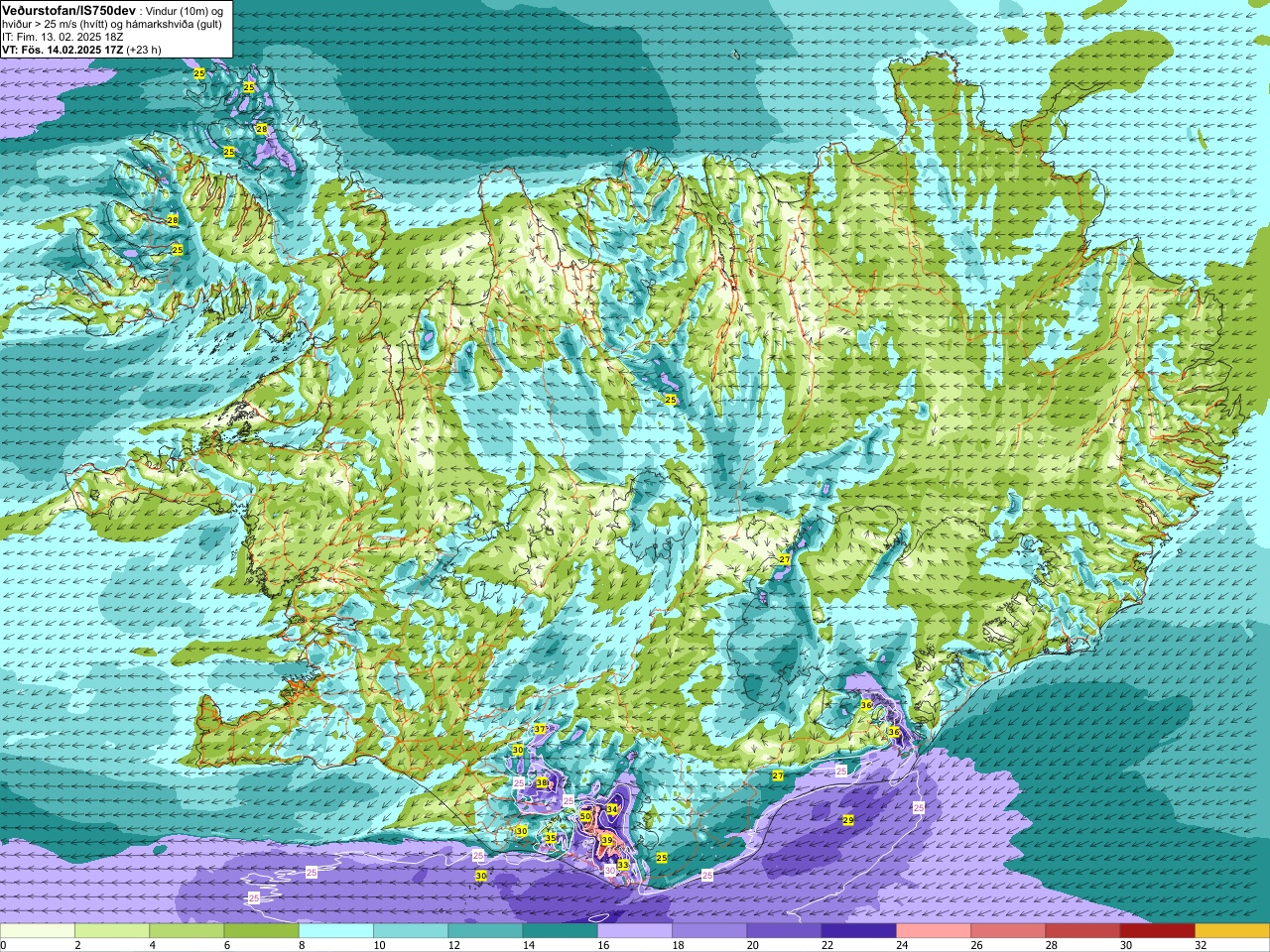The width and height of the screenshot is (1270, 952).
Task: Select the 2–4 m/s light green legend swatch
Action: point(112,931)
